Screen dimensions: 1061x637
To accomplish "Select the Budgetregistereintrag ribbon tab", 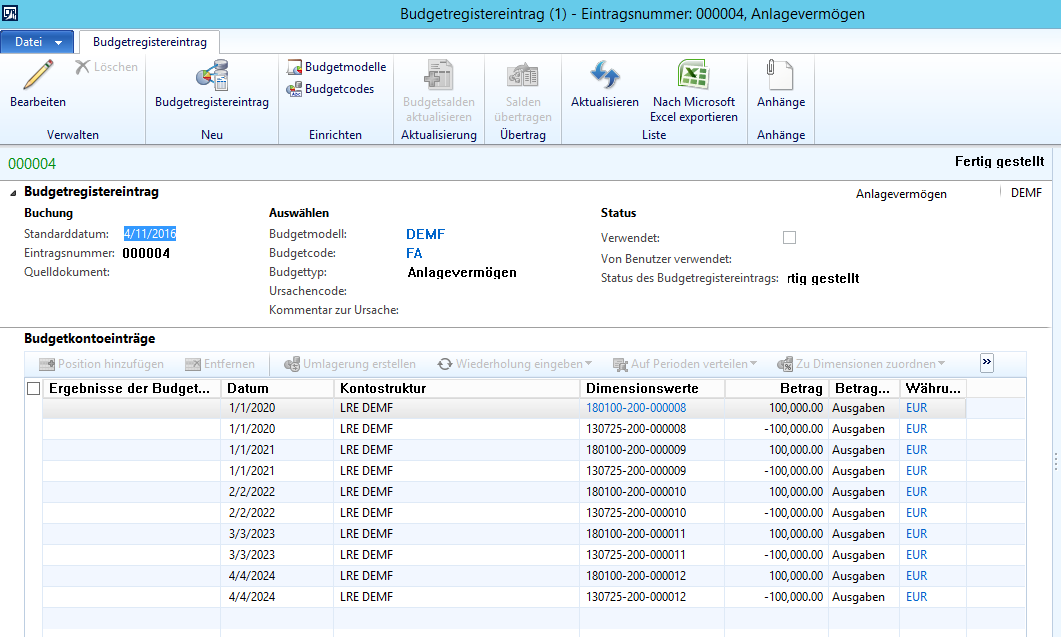I will [x=150, y=42].
